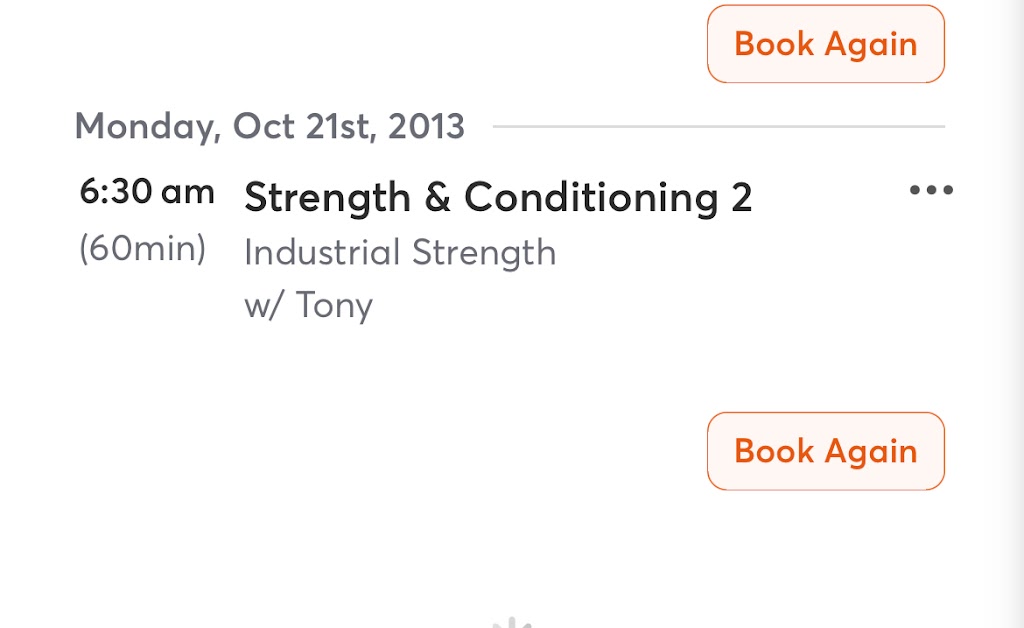Select the Monday, Oct 21st, 2013 date header

pyautogui.click(x=270, y=127)
